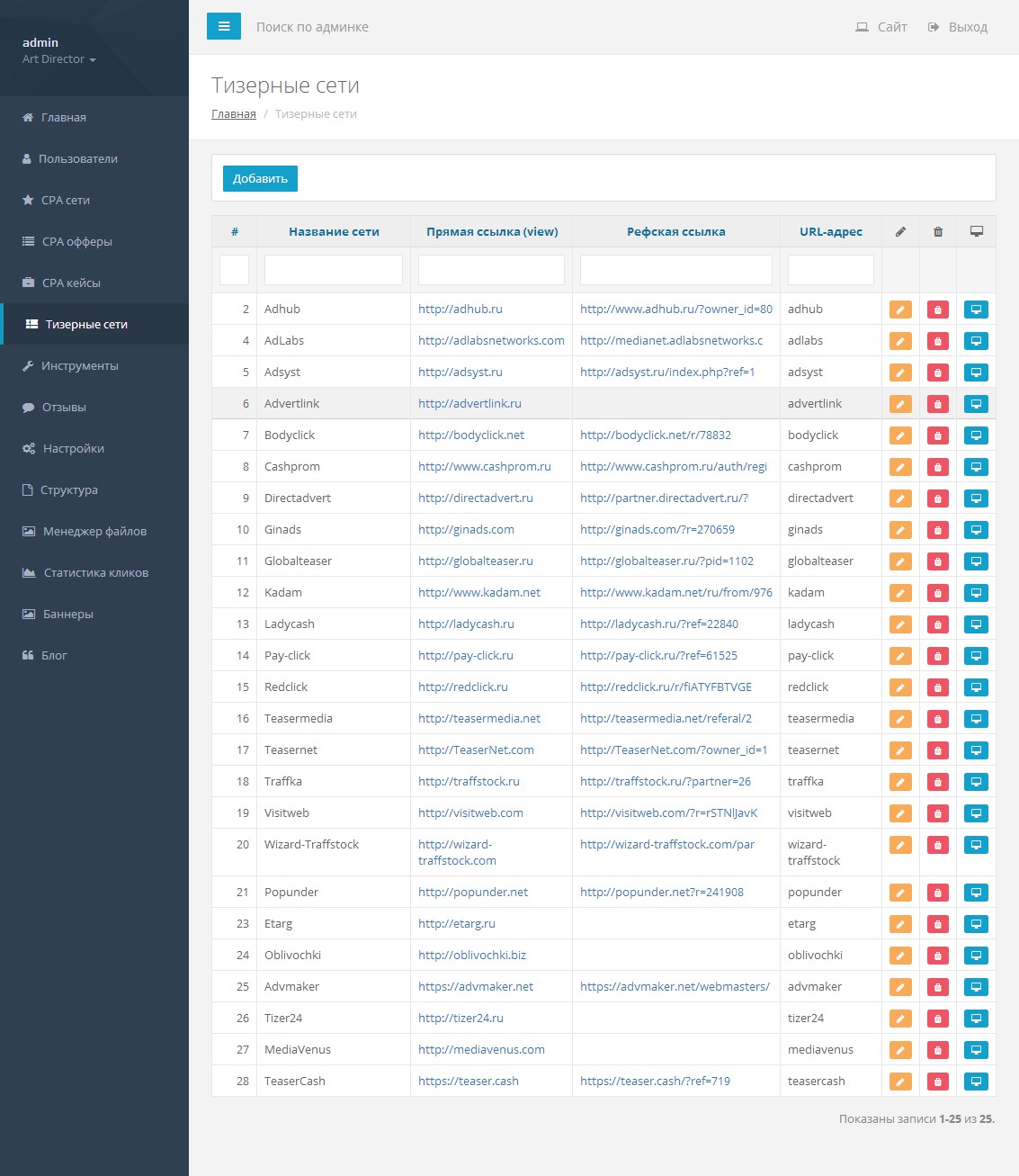Open CPA кейсы menu item
Viewport: 1019px width, 1176px height.
94,283
